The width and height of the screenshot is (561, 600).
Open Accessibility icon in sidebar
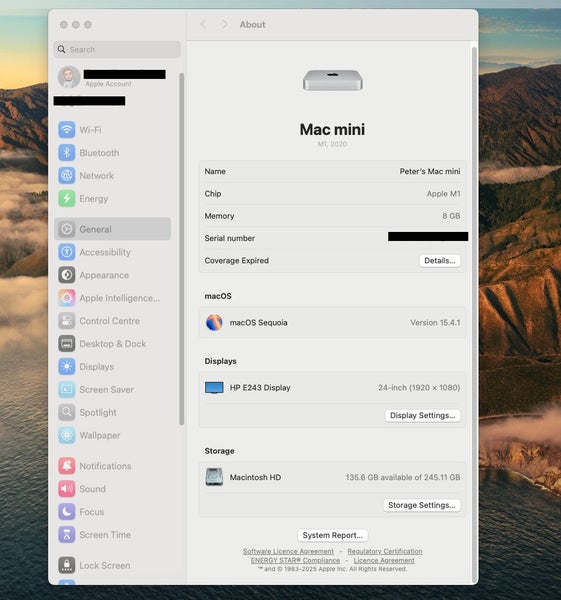pyautogui.click(x=67, y=252)
